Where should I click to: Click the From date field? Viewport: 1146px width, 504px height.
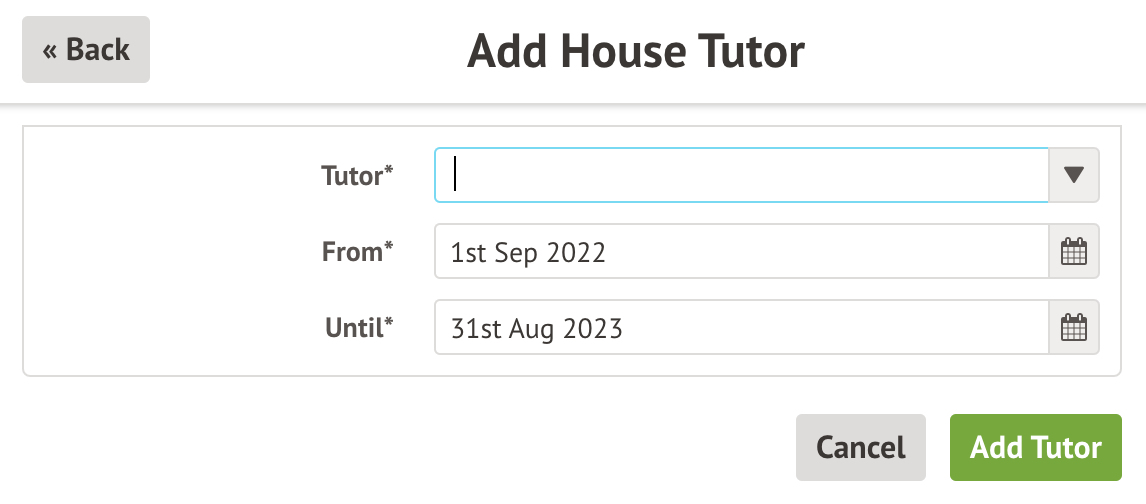click(740, 251)
